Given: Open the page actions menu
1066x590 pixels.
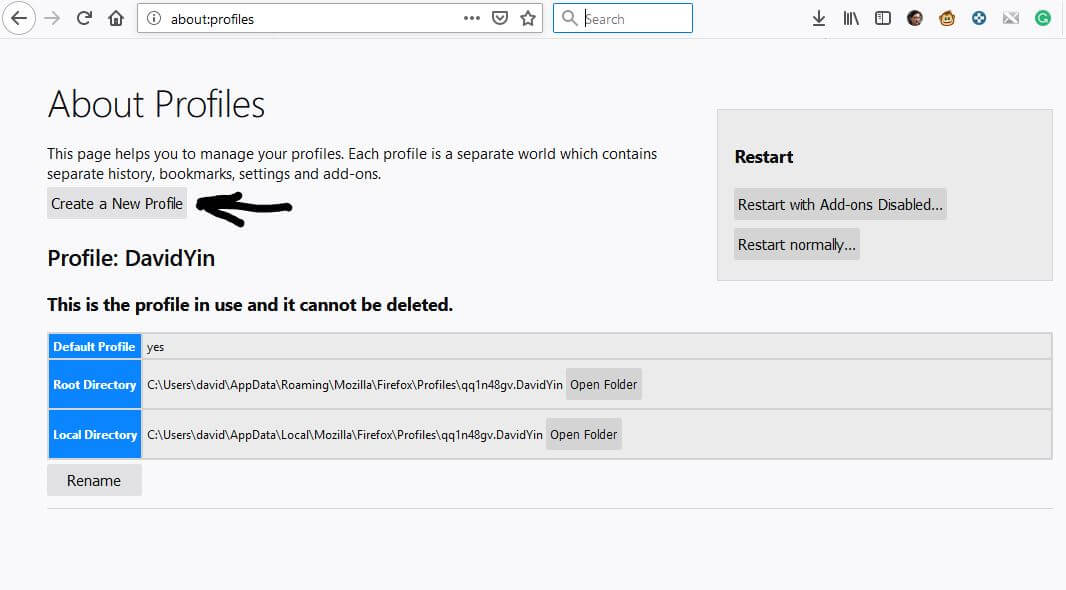Looking at the screenshot, I should tap(471, 17).
